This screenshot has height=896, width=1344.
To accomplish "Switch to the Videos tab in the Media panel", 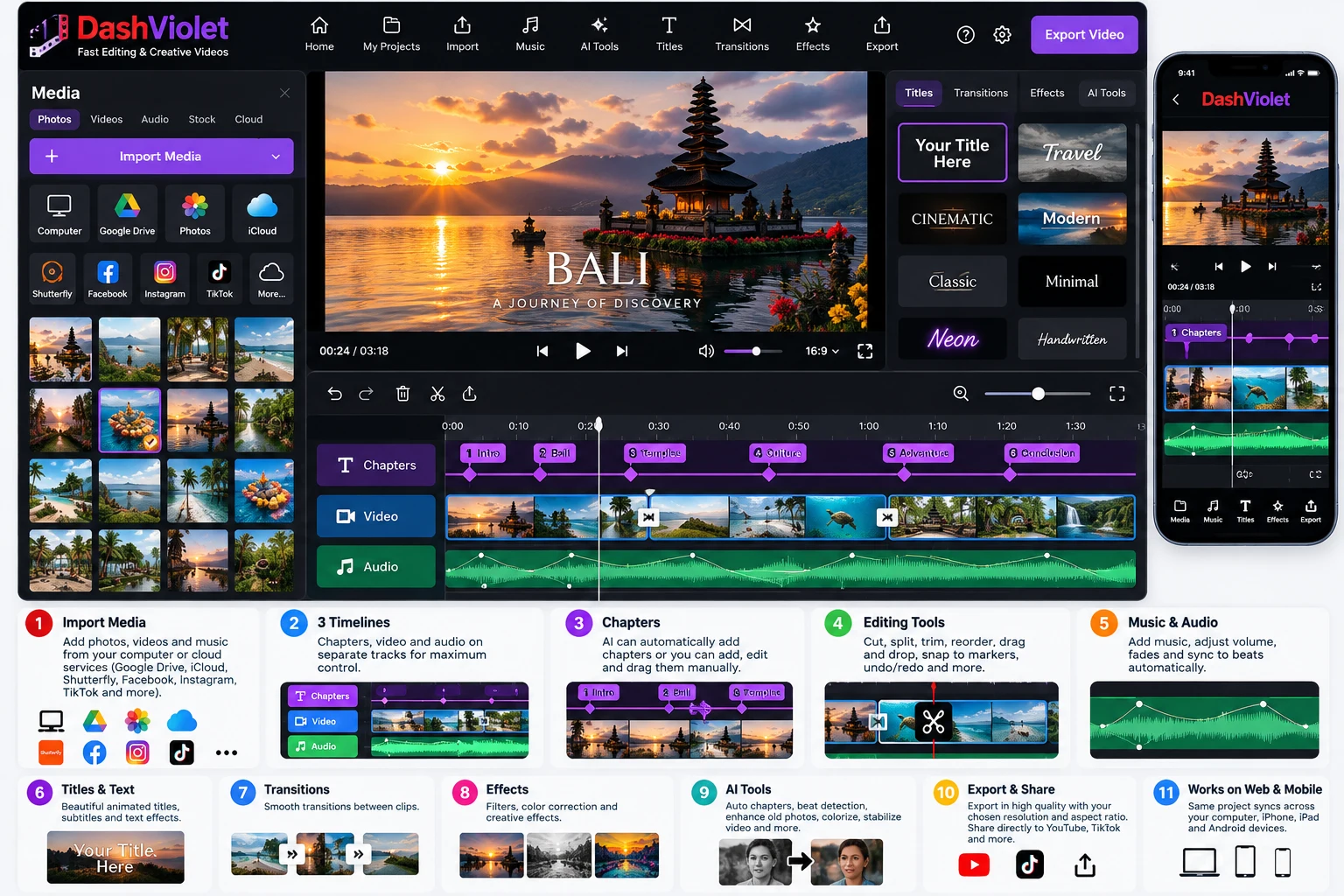I will [x=107, y=119].
